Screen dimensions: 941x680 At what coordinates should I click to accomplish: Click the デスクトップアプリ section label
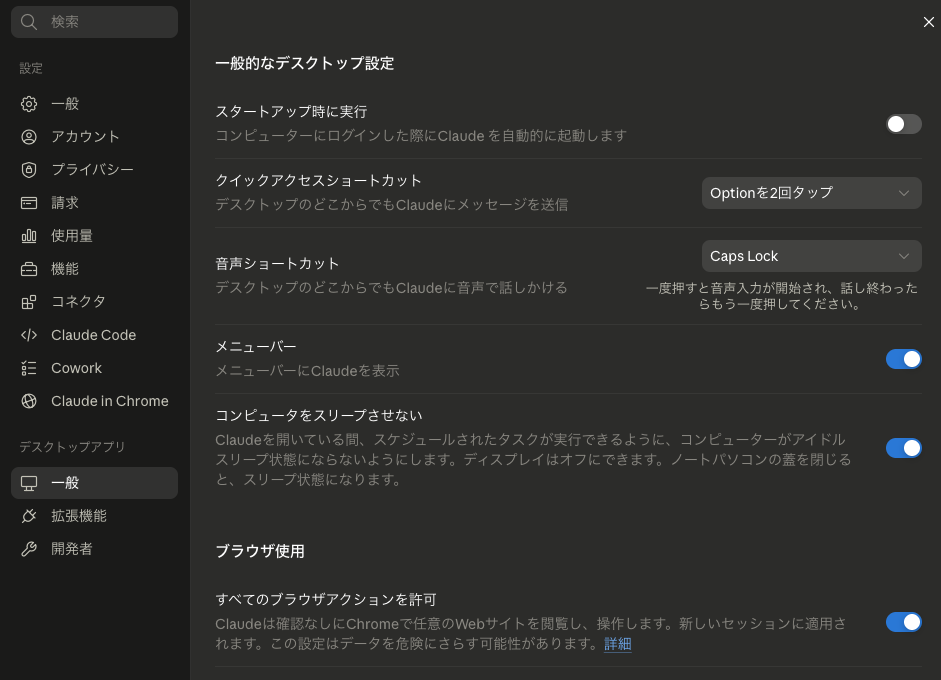point(72,447)
